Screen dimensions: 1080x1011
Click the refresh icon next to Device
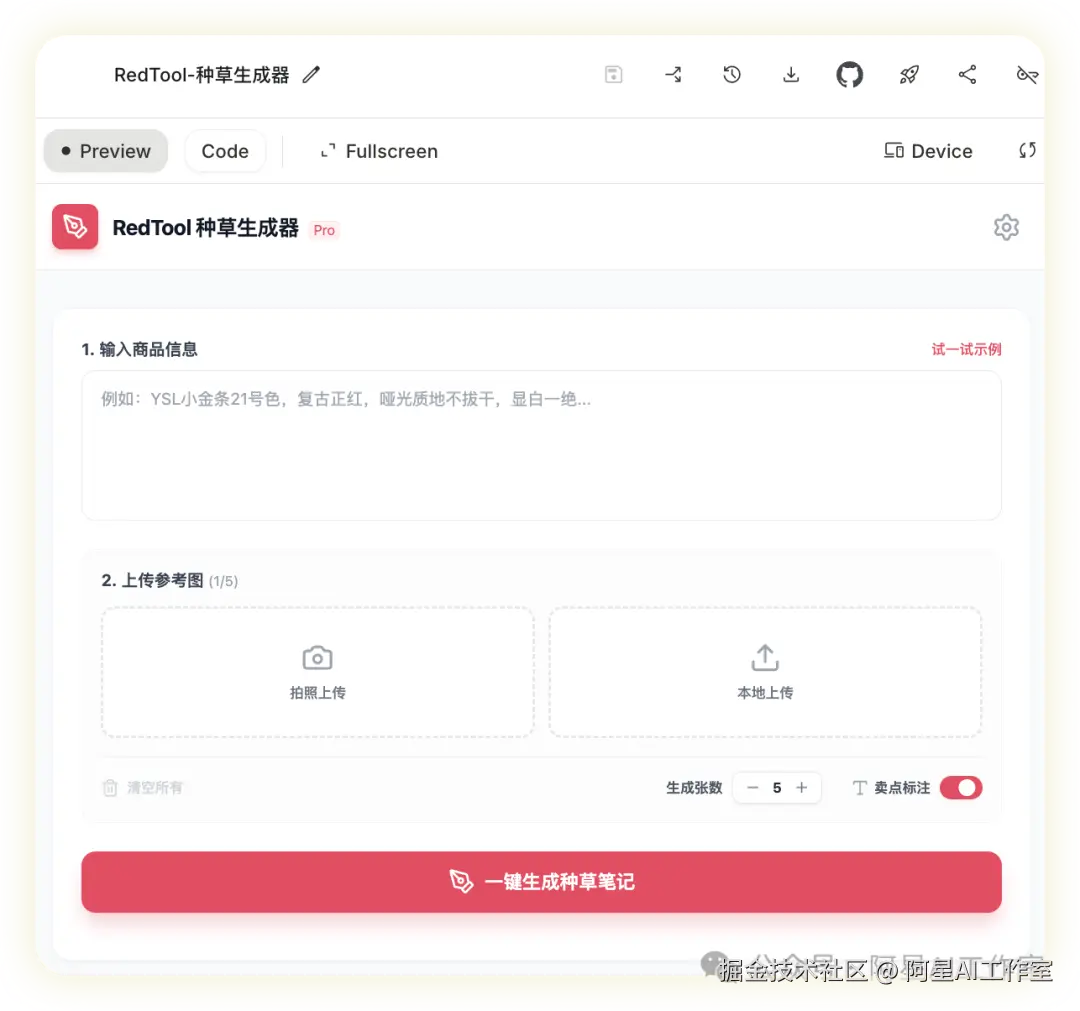[1026, 151]
